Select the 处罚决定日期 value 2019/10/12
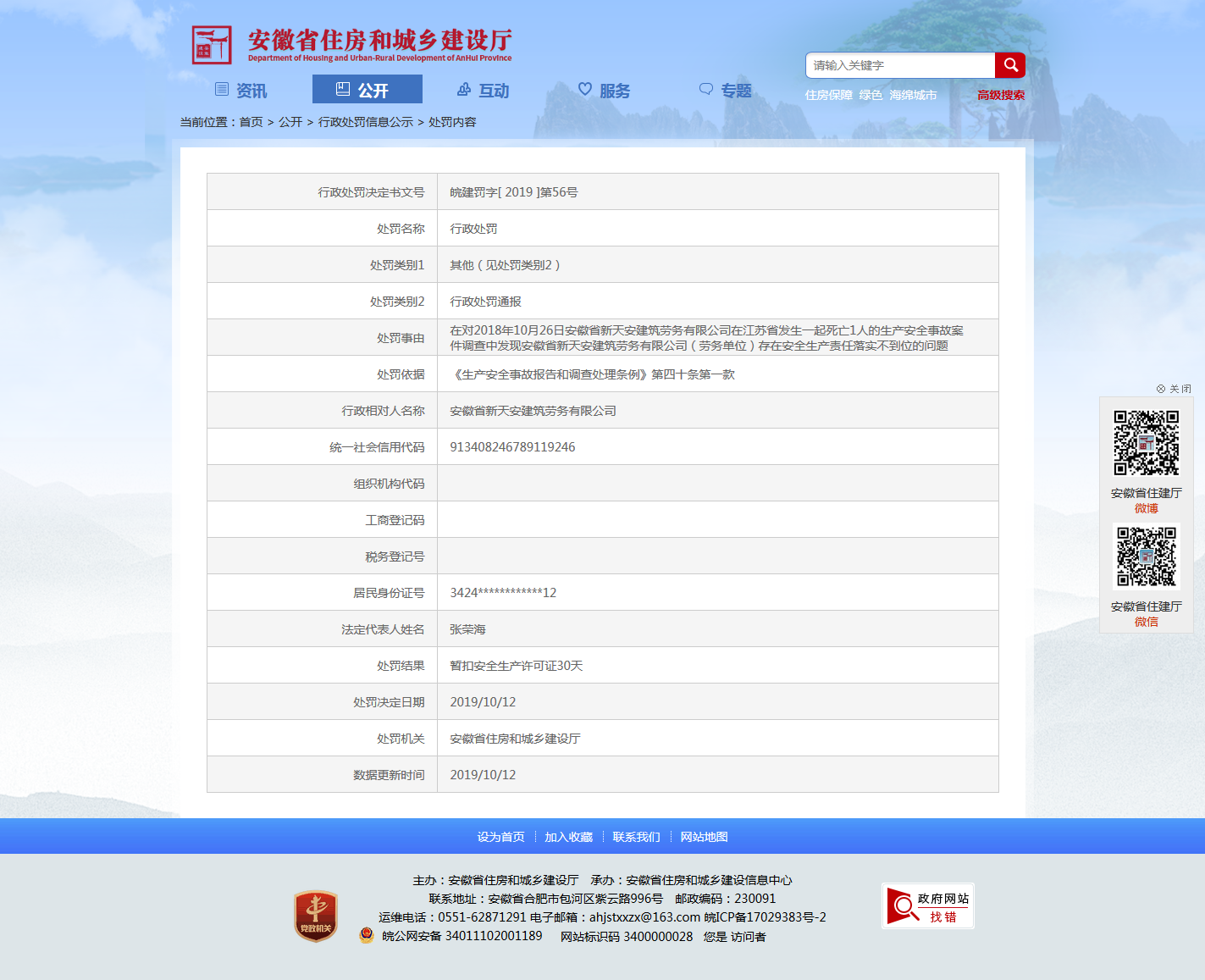The image size is (1205, 980). point(483,702)
